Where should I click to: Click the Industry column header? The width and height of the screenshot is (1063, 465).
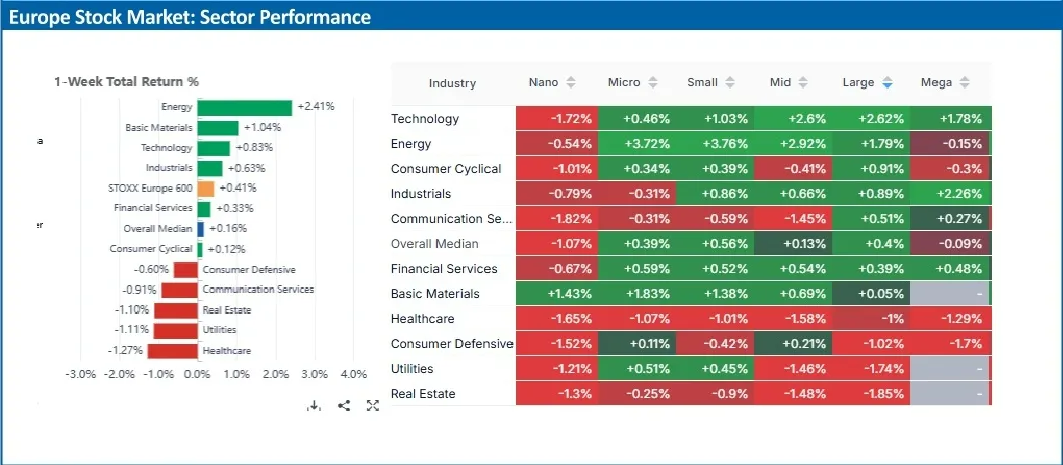coord(452,83)
